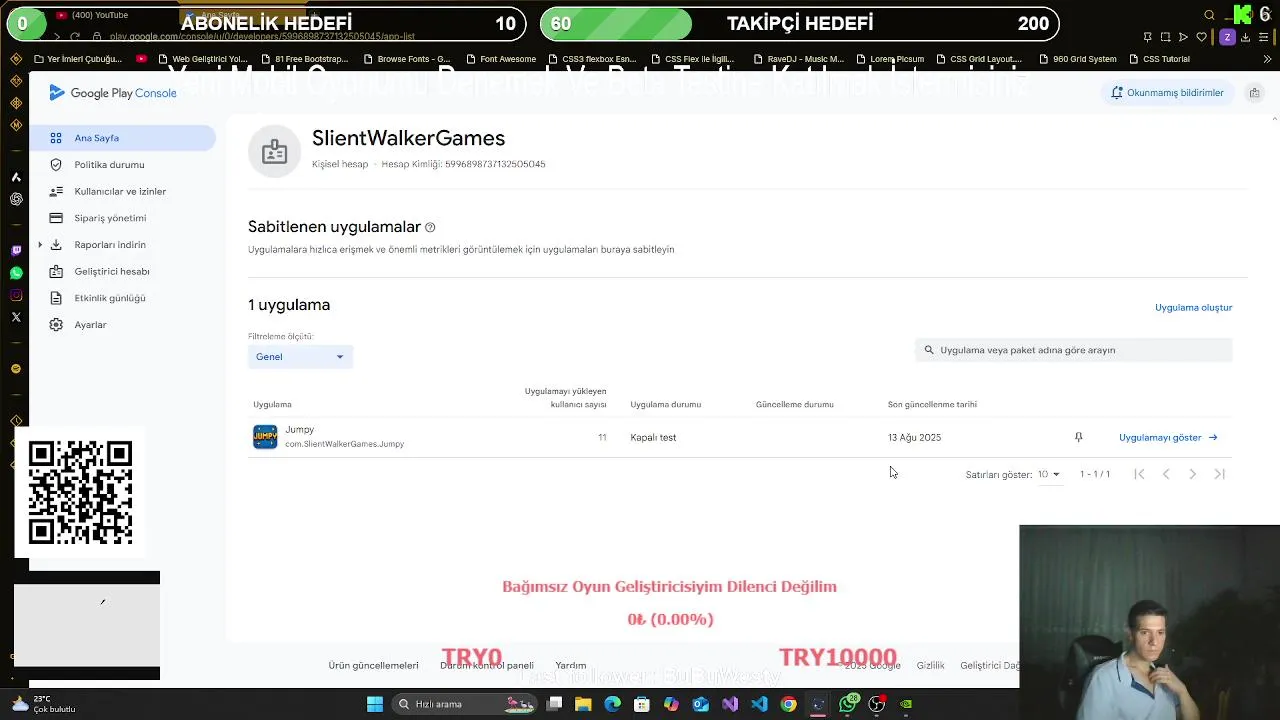
Task: Open WhatsApp from taskbar
Action: click(x=848, y=704)
